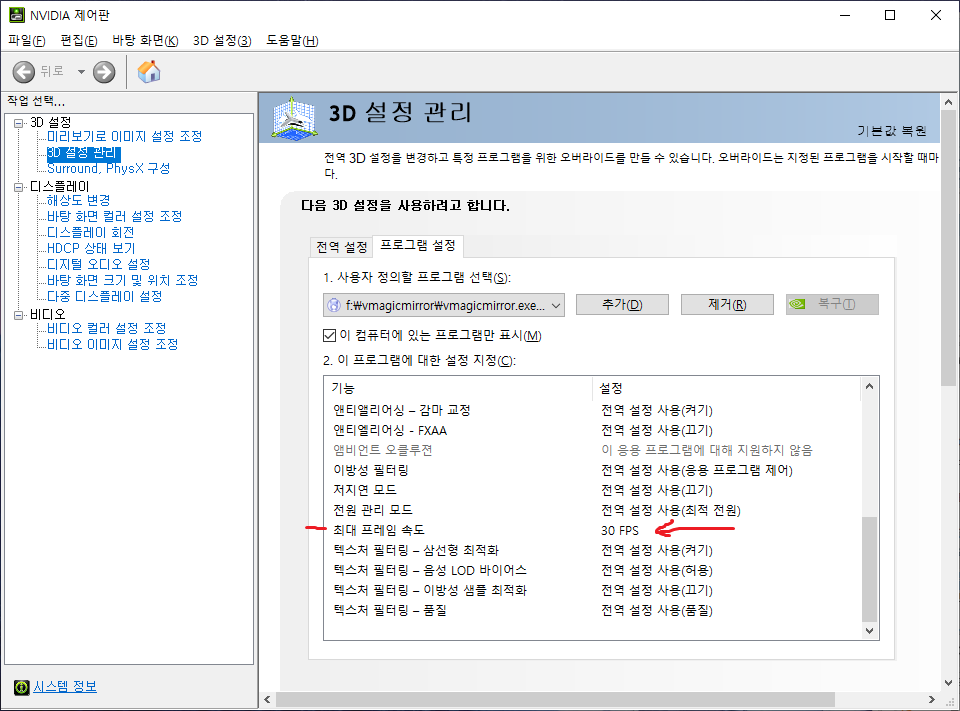Click the 30 FPS setting value
The width and height of the screenshot is (960, 711).
click(620, 530)
